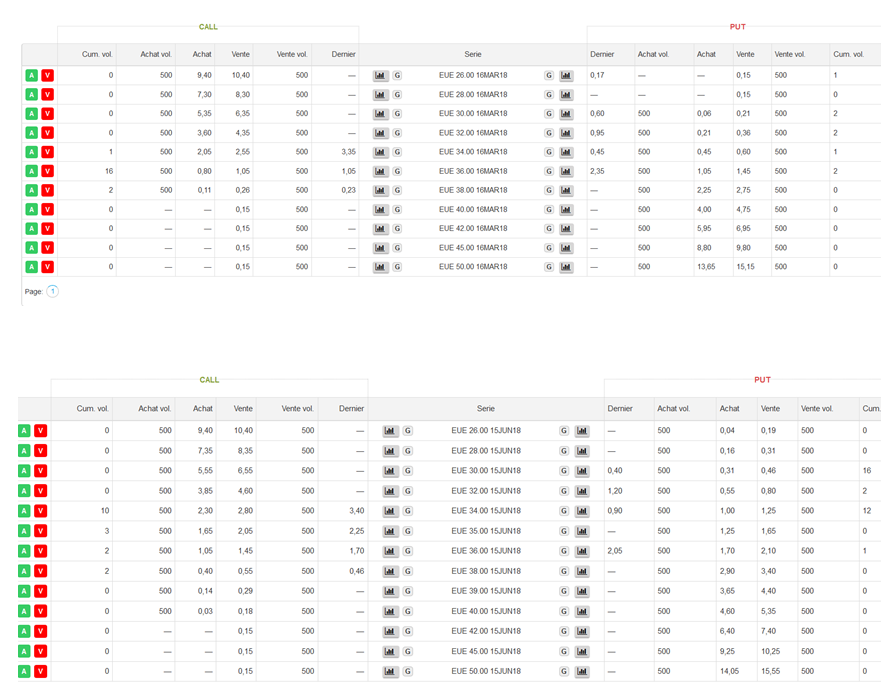Open call-side chart icon for EUE 42.00 15JUN18
This screenshot has width=881, height=689.
point(390,632)
